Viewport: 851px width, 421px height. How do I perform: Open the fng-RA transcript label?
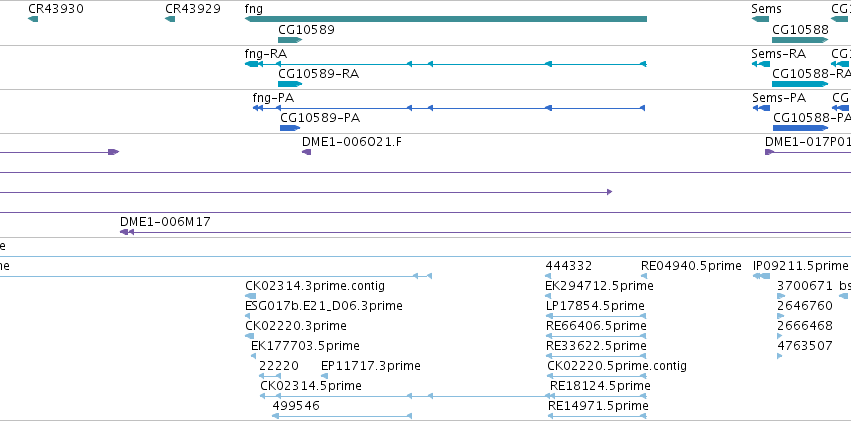click(266, 54)
